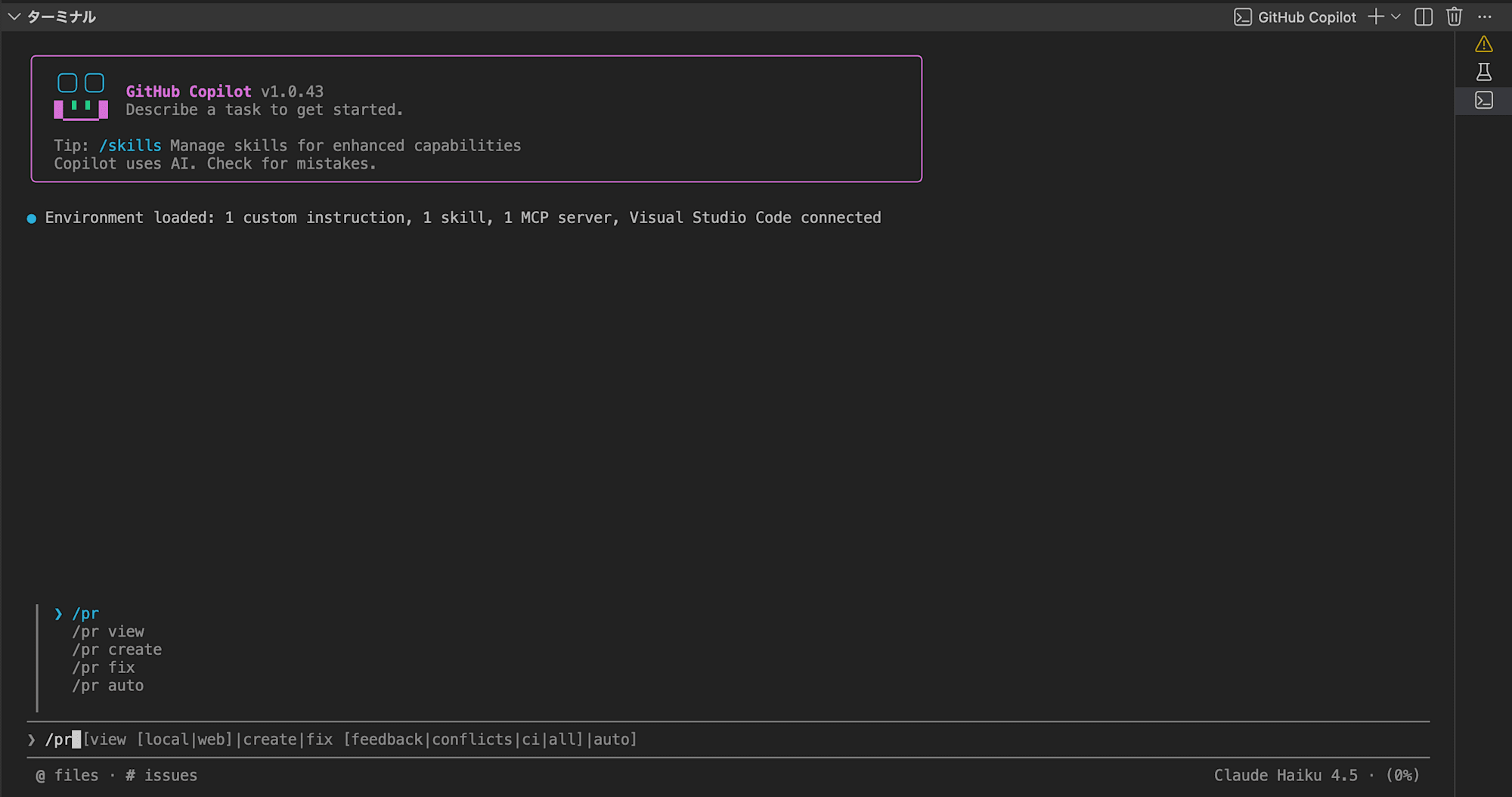Screen dimensions: 1512x797
Task: Choose the /pr fix suggestion
Action: (104, 668)
